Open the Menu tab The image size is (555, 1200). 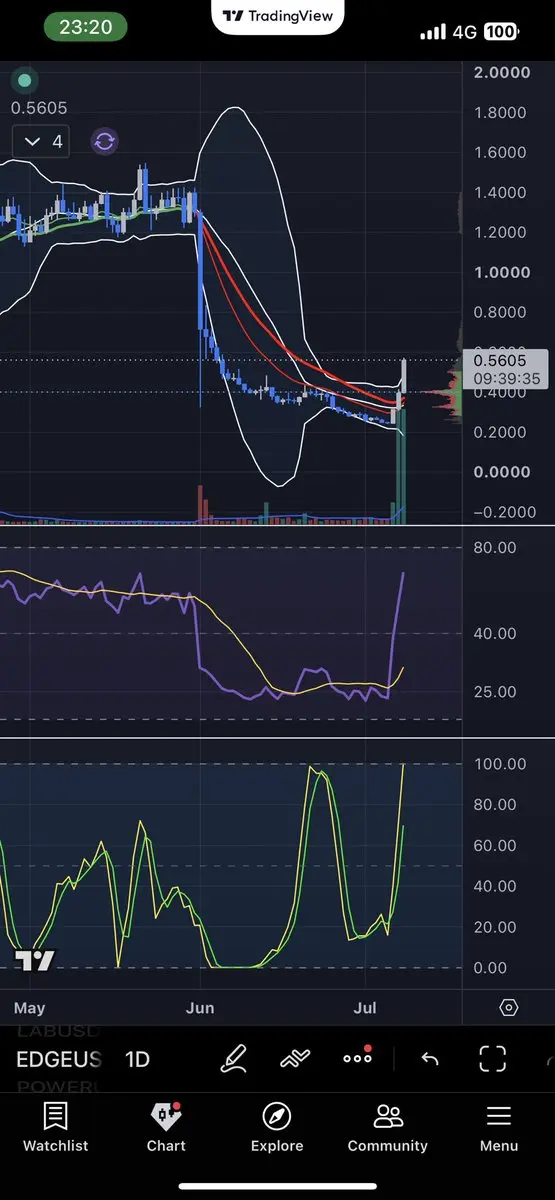tap(499, 1128)
